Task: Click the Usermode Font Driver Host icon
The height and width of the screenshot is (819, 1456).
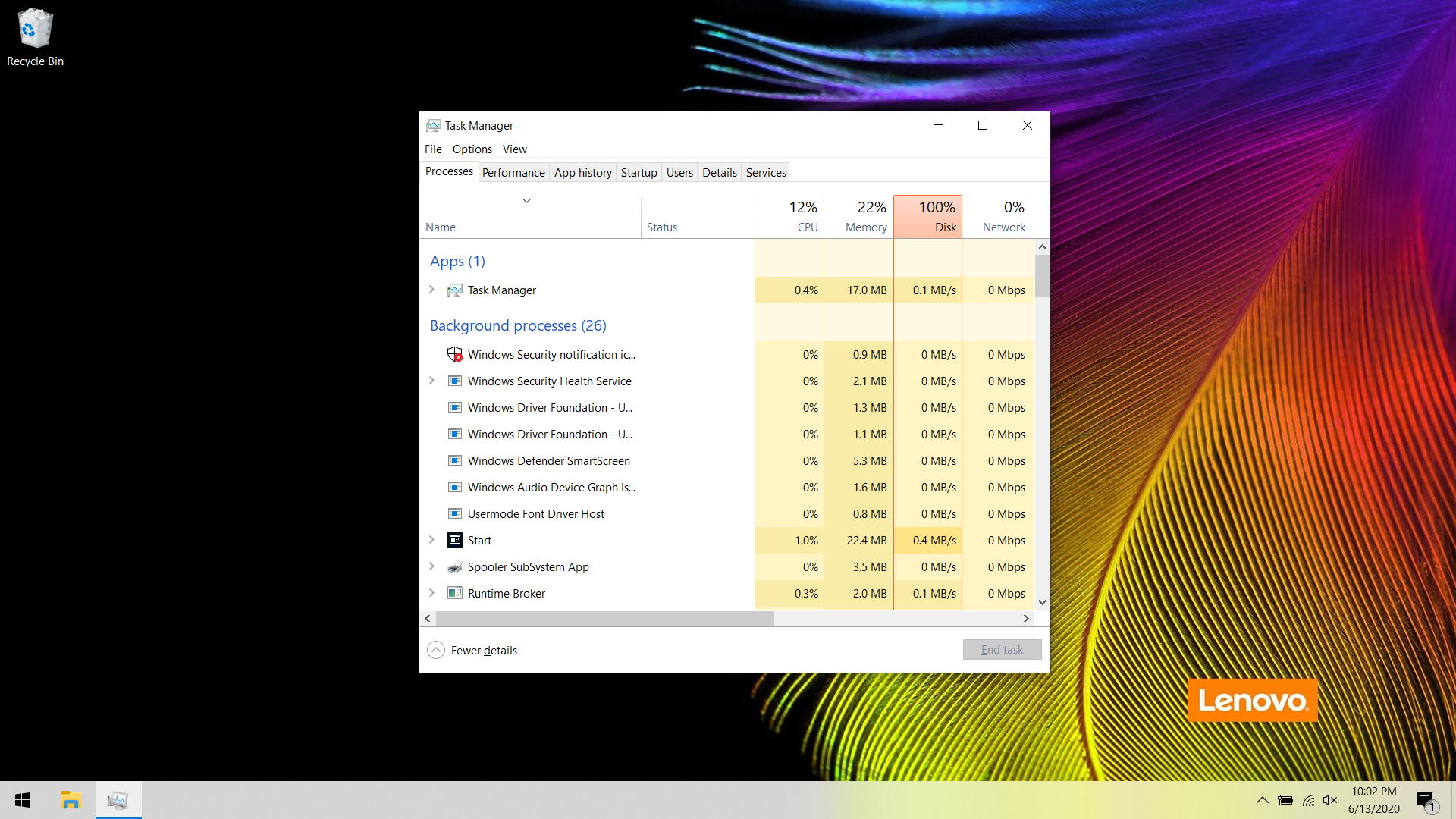Action: click(x=455, y=514)
